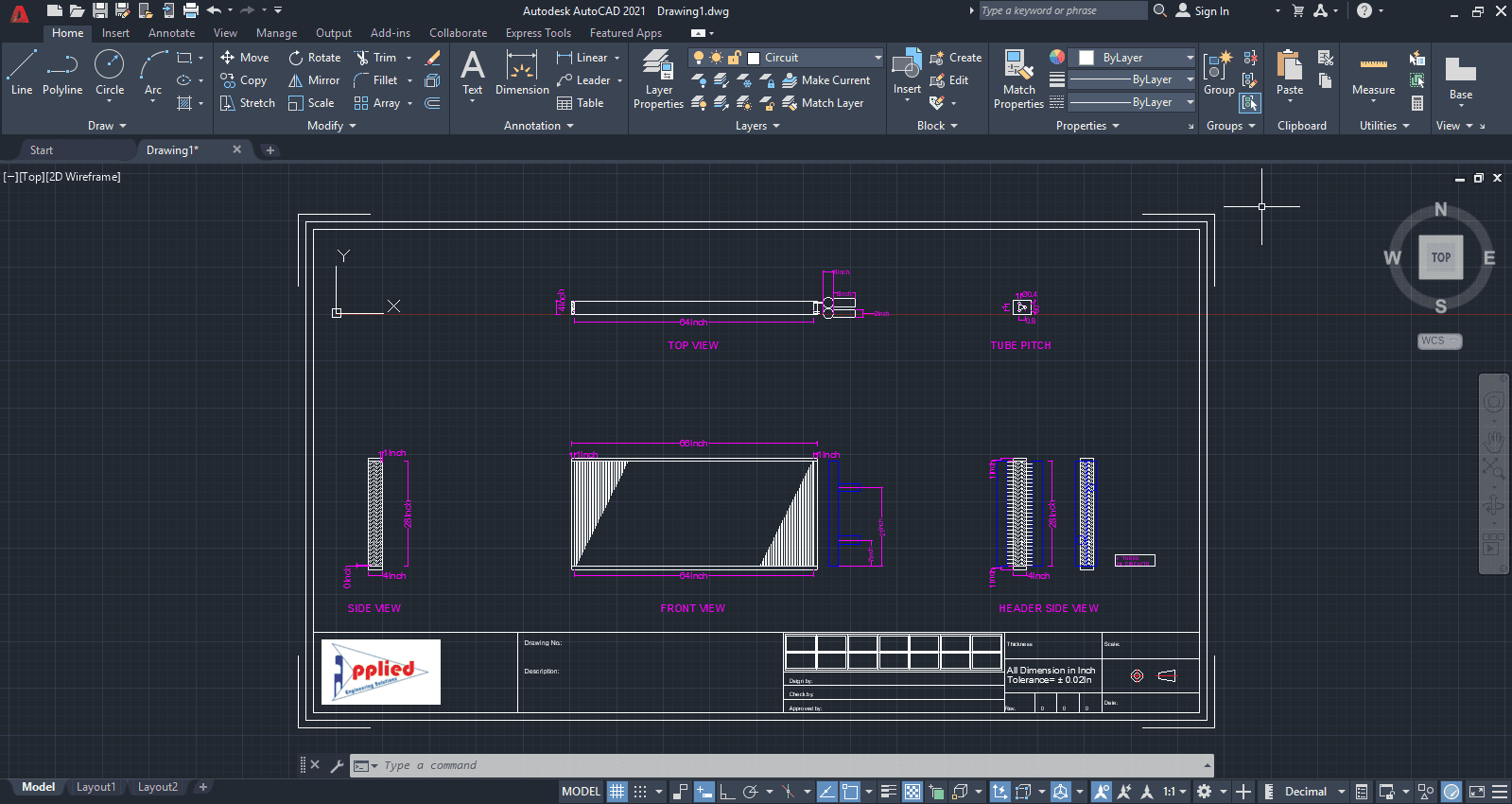The width and height of the screenshot is (1512, 804).
Task: Click the white layer color swatch before Circuit
Action: click(754, 58)
